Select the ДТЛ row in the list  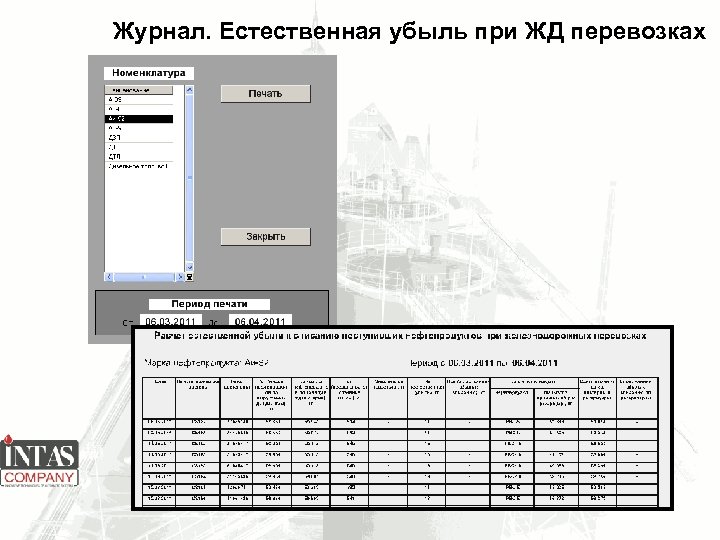click(x=139, y=157)
